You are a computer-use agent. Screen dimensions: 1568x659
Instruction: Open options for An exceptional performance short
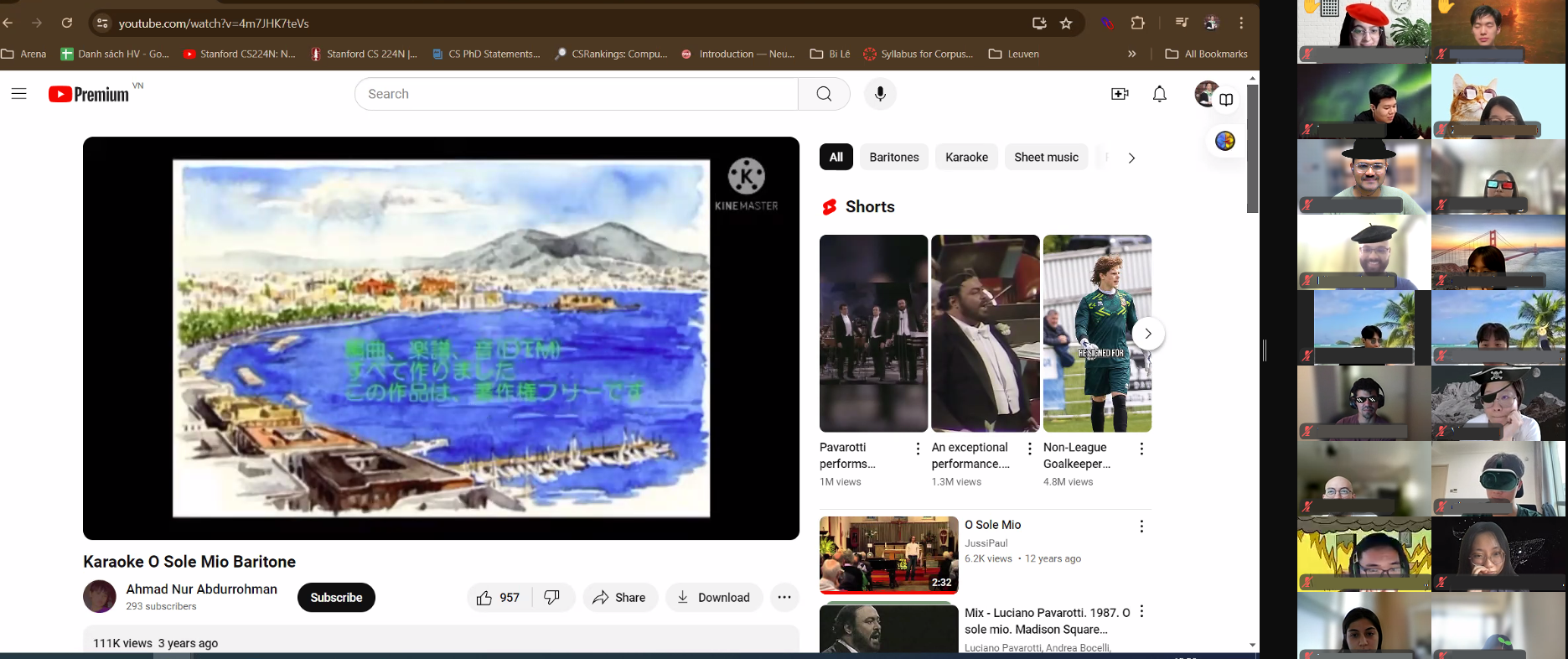(x=1030, y=449)
